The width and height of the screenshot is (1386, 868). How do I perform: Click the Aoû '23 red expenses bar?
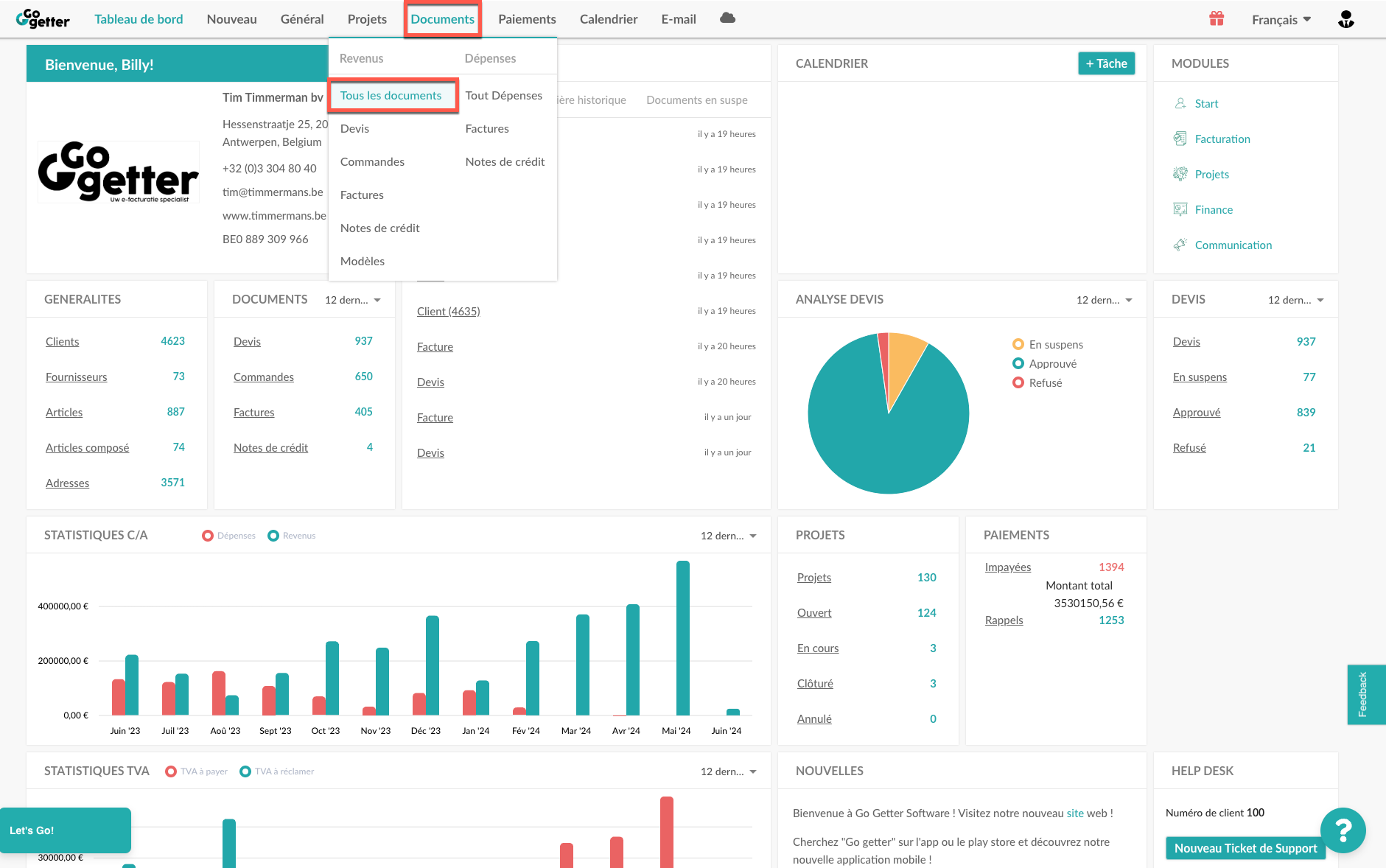[x=219, y=693]
